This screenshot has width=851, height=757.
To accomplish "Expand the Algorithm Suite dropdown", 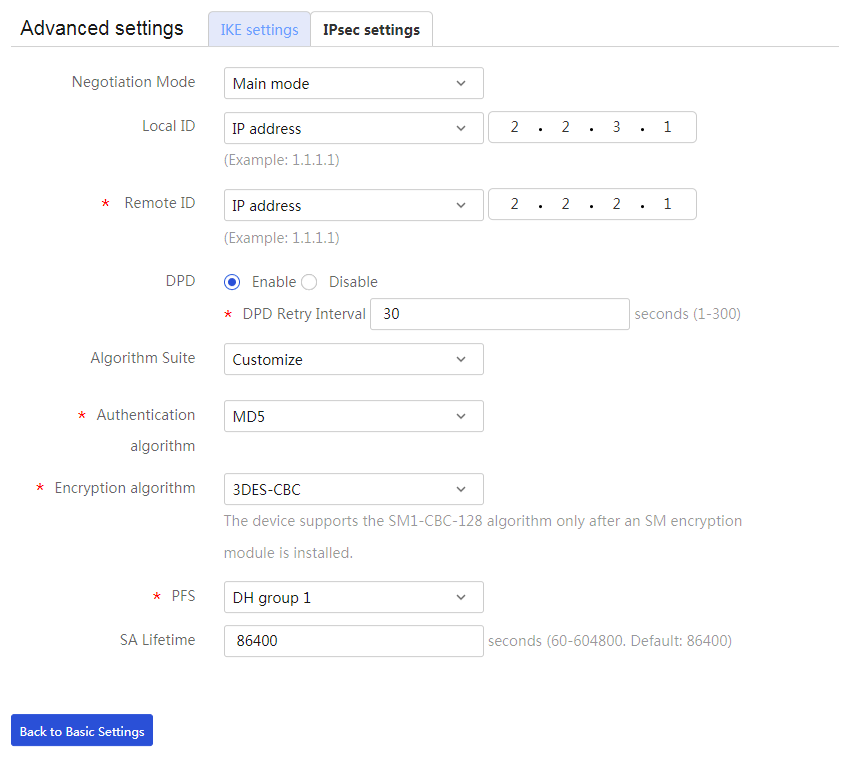I will (x=353, y=359).
